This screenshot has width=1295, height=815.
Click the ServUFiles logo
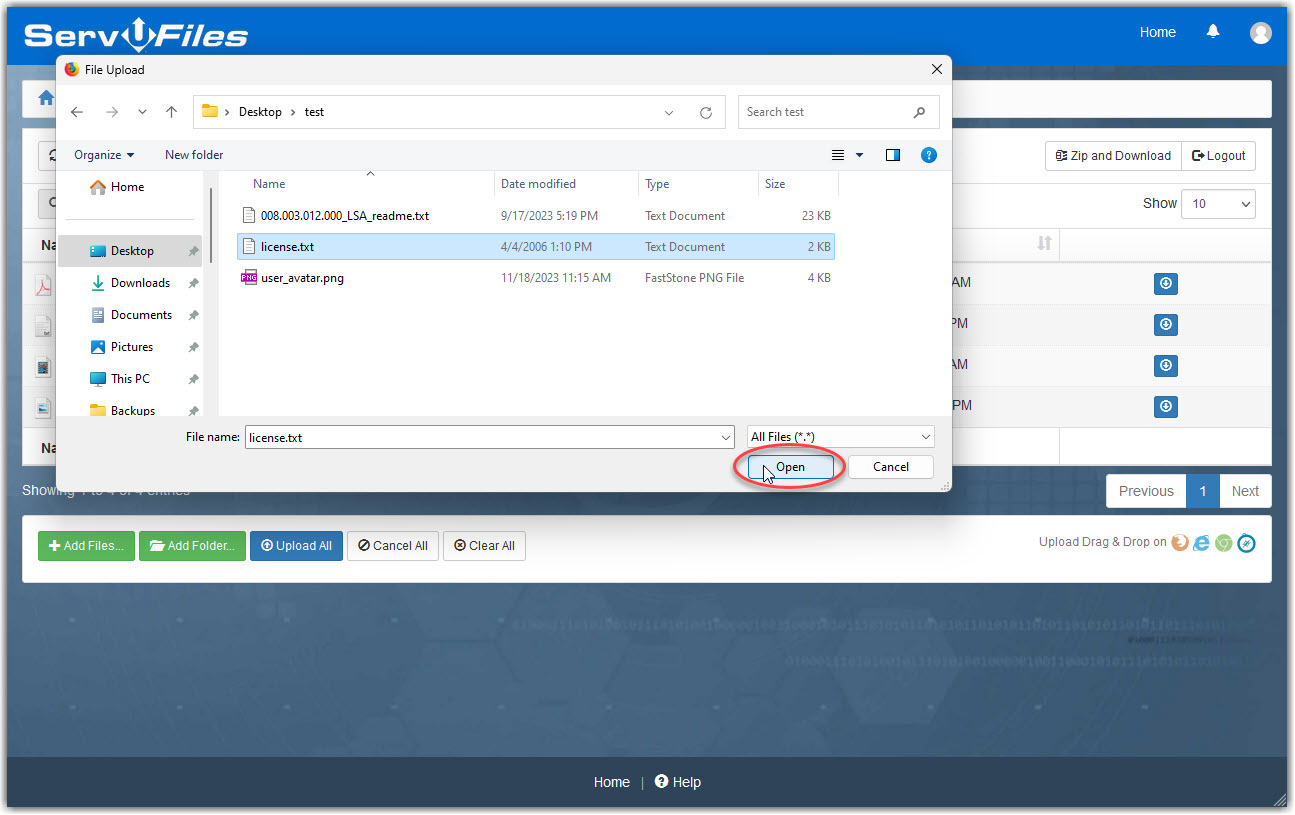tap(136, 36)
